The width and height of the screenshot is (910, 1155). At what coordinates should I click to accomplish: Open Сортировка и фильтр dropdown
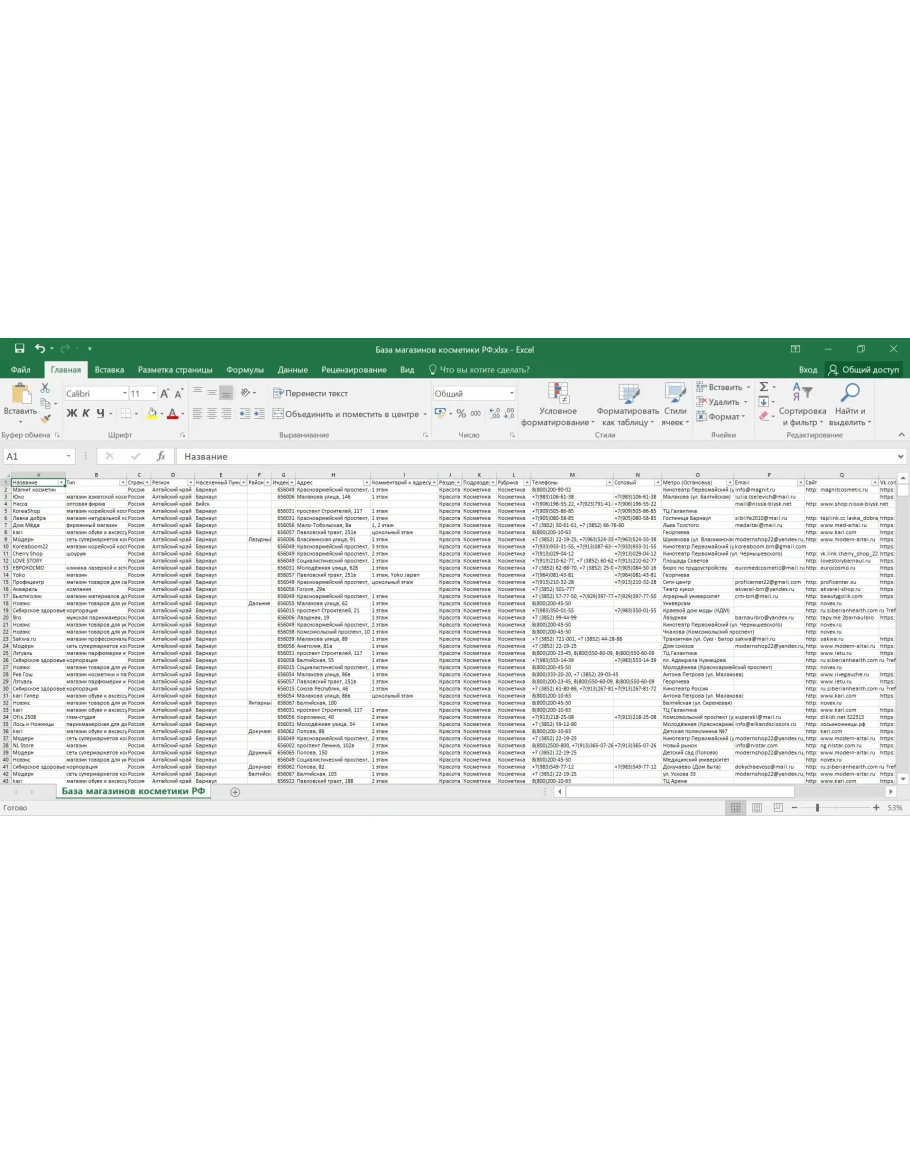(x=802, y=405)
